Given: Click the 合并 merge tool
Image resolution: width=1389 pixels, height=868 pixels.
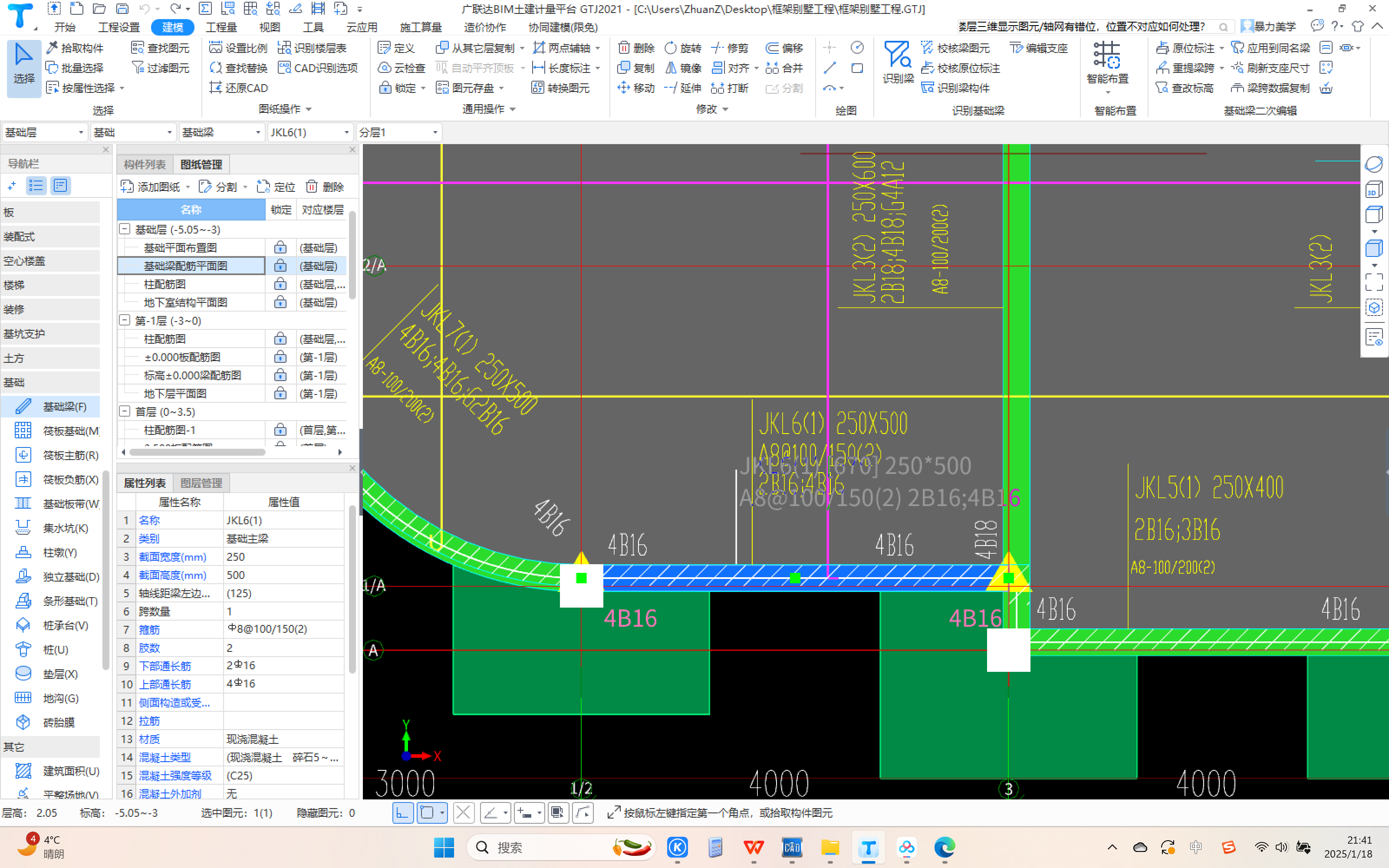Looking at the screenshot, I should tap(784, 68).
